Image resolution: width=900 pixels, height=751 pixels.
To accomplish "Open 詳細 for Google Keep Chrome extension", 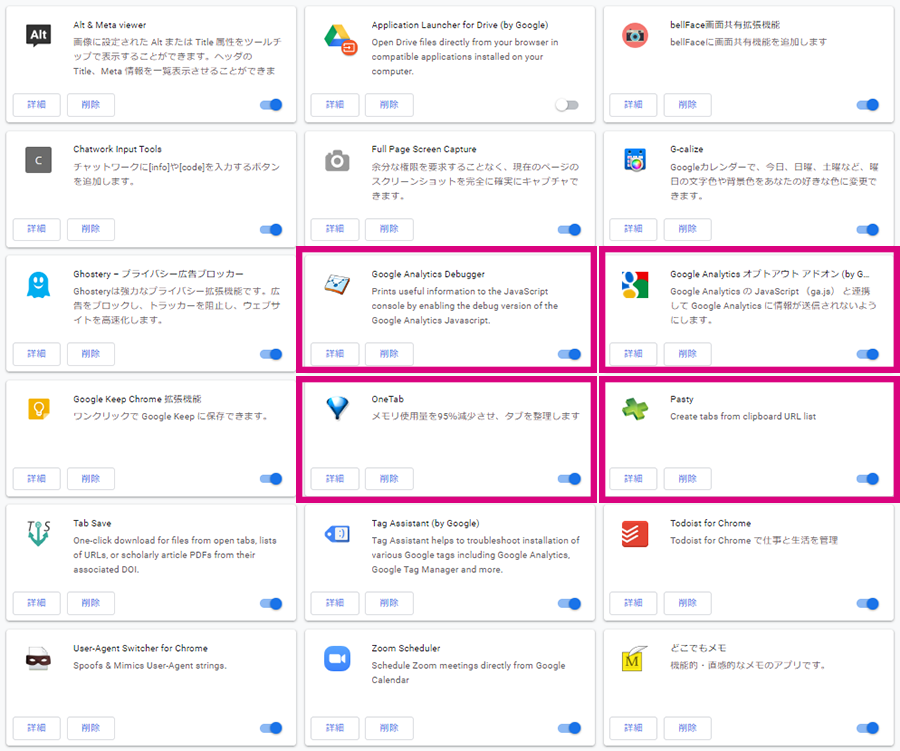I will (x=37, y=478).
